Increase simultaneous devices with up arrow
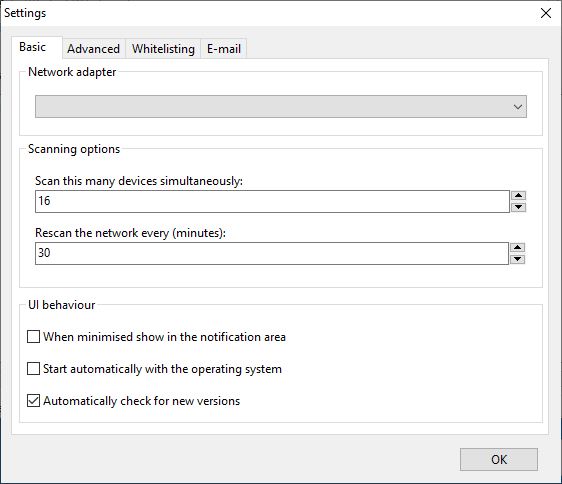Viewport: 562px width, 484px height. point(519,195)
